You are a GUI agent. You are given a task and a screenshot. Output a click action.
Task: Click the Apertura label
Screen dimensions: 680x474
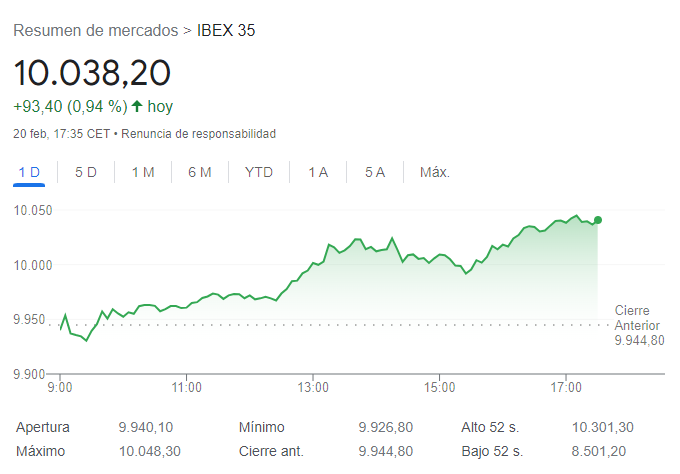point(42,428)
